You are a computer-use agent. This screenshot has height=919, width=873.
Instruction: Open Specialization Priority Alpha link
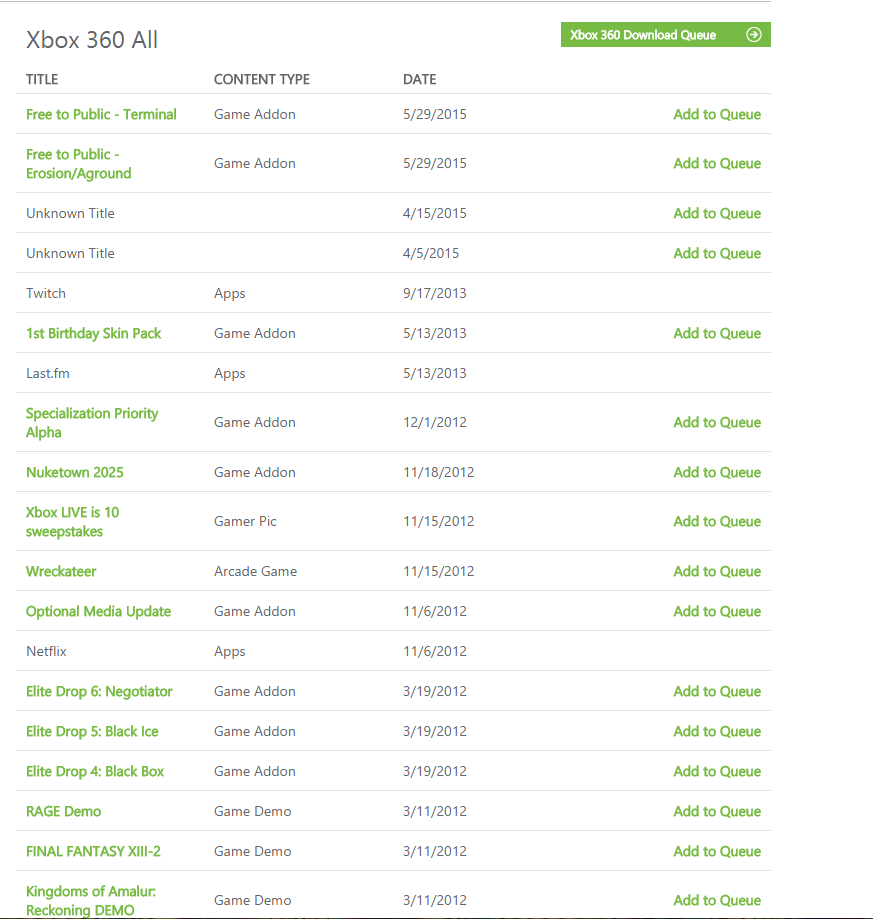pyautogui.click(x=92, y=423)
